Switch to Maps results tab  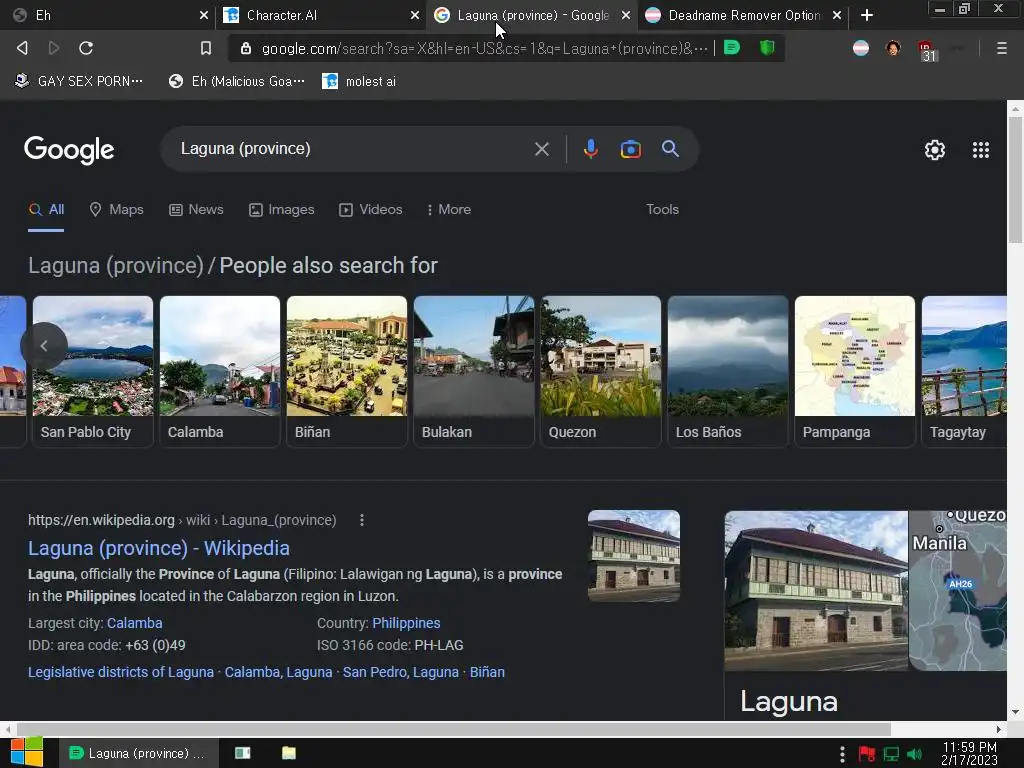(116, 210)
